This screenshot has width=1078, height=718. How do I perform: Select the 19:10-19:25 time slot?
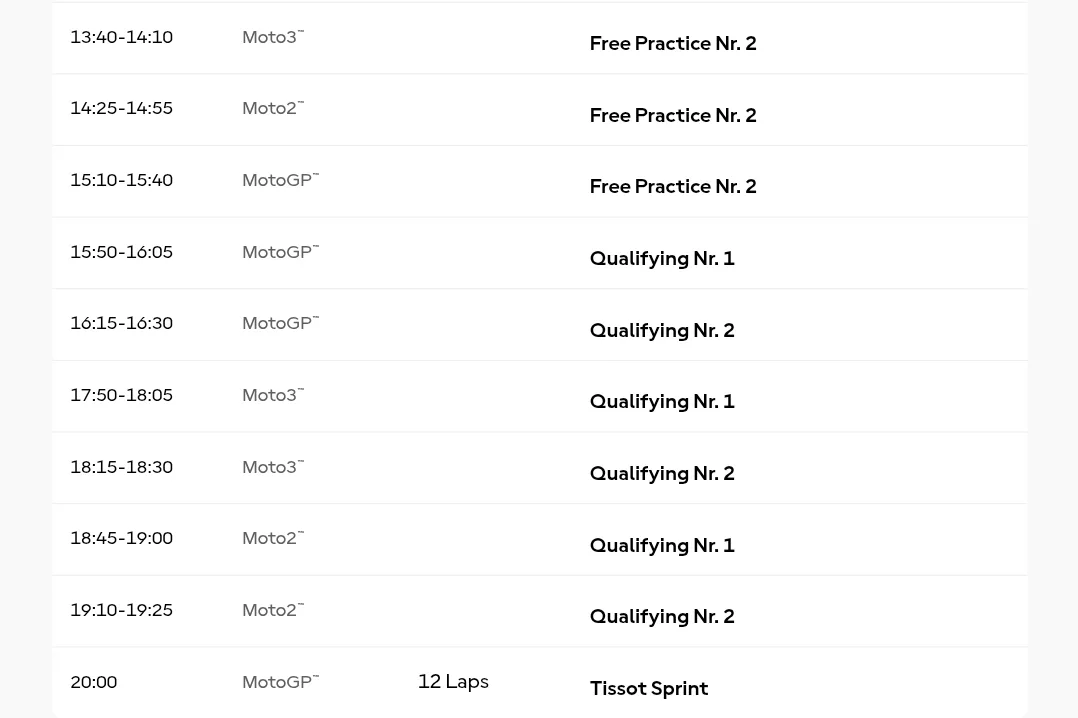(121, 611)
